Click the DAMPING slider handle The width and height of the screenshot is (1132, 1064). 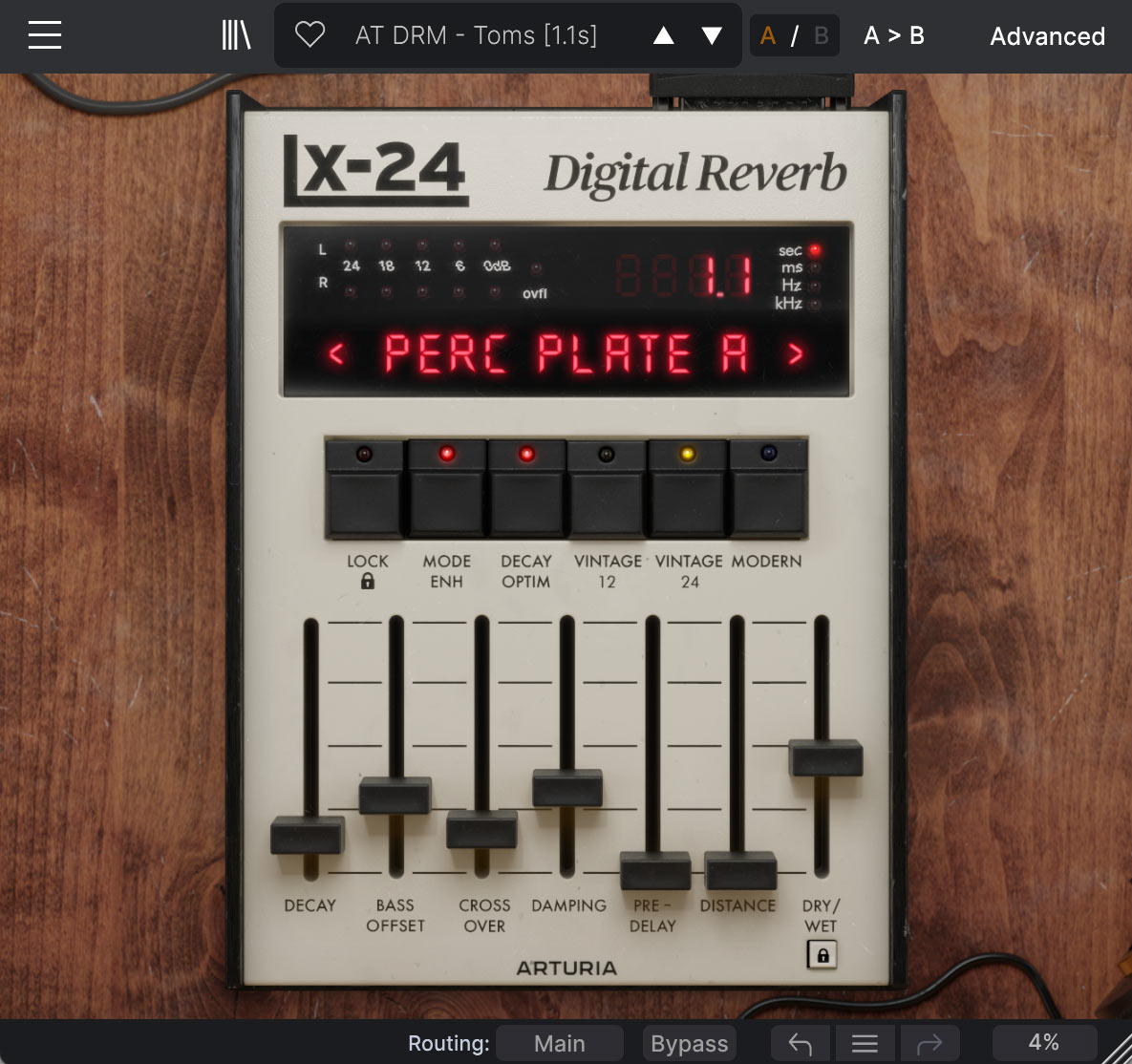[x=567, y=788]
